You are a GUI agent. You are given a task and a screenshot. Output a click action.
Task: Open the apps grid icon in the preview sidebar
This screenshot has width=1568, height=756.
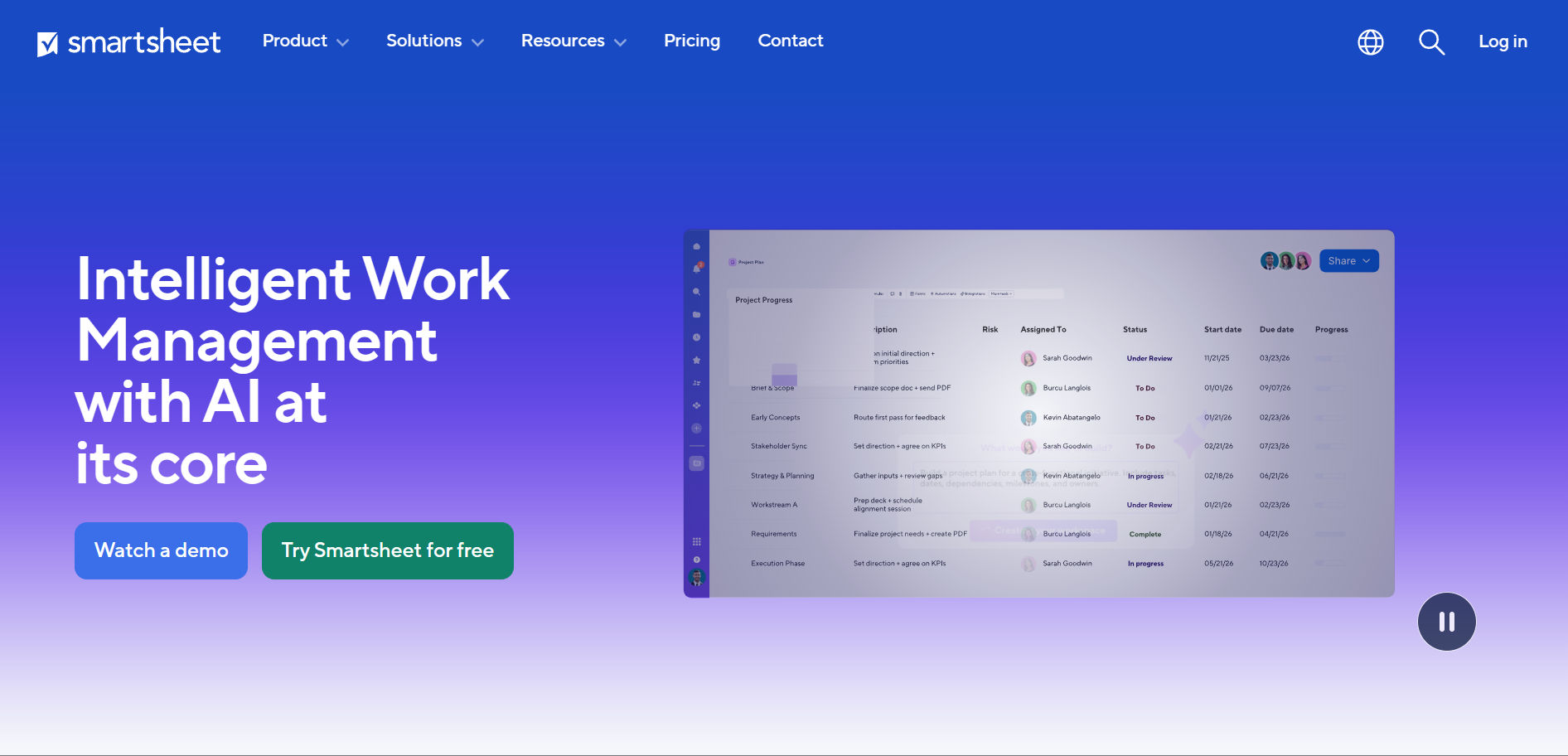click(696, 541)
